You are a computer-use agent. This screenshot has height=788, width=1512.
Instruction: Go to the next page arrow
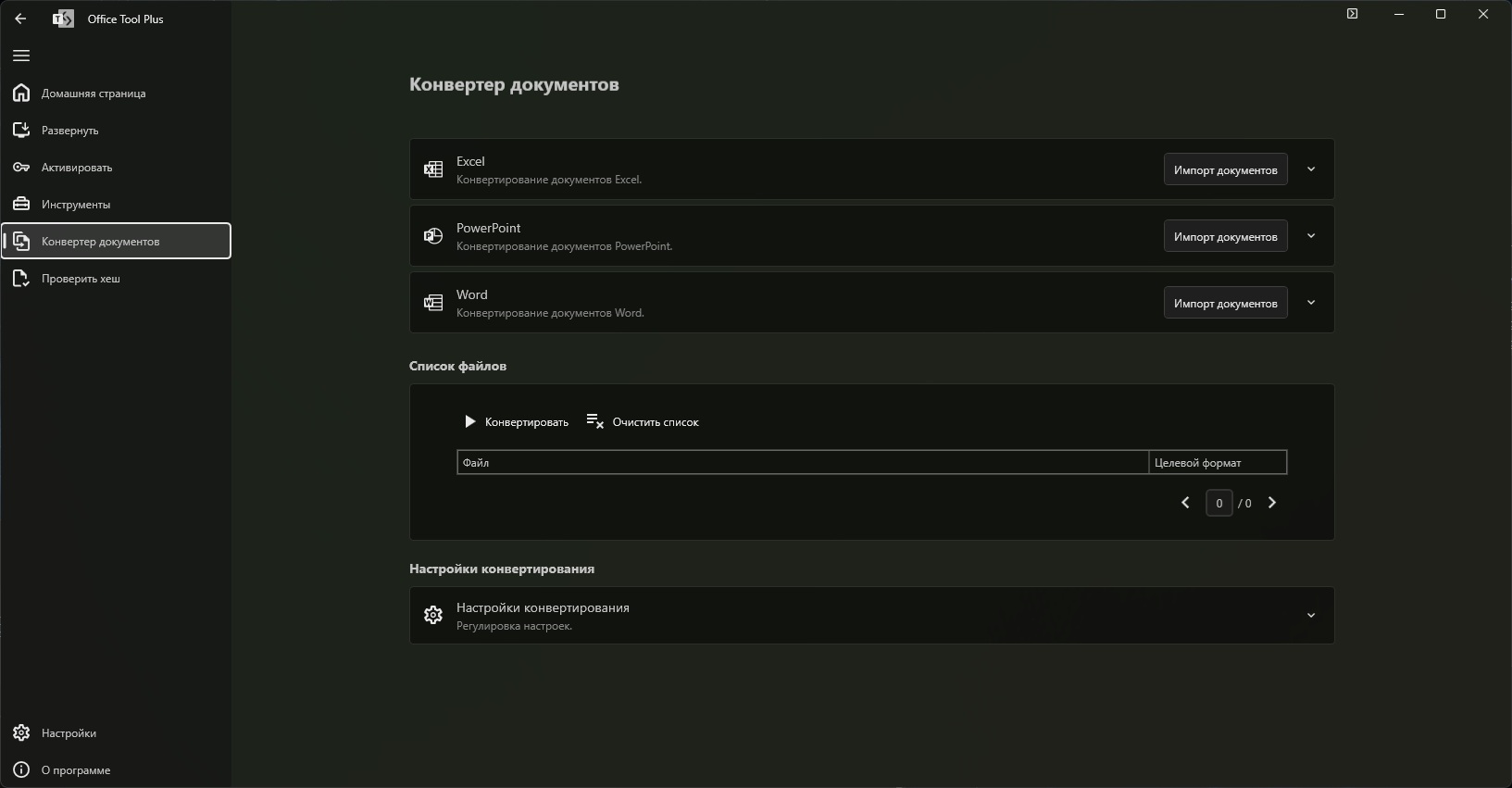(x=1271, y=503)
